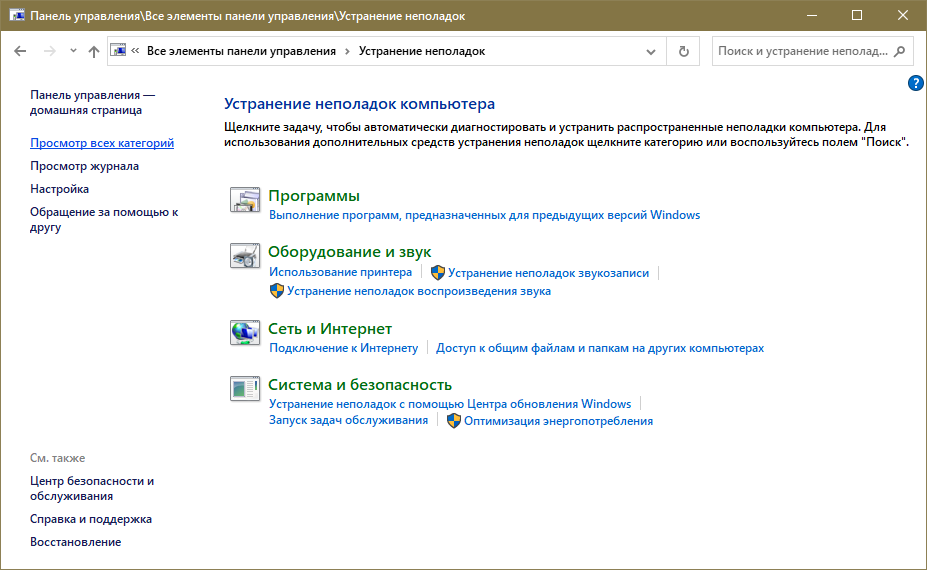Launch Использование принтера troubleshooter
Viewport: 927px width, 570px height.
pyautogui.click(x=340, y=272)
